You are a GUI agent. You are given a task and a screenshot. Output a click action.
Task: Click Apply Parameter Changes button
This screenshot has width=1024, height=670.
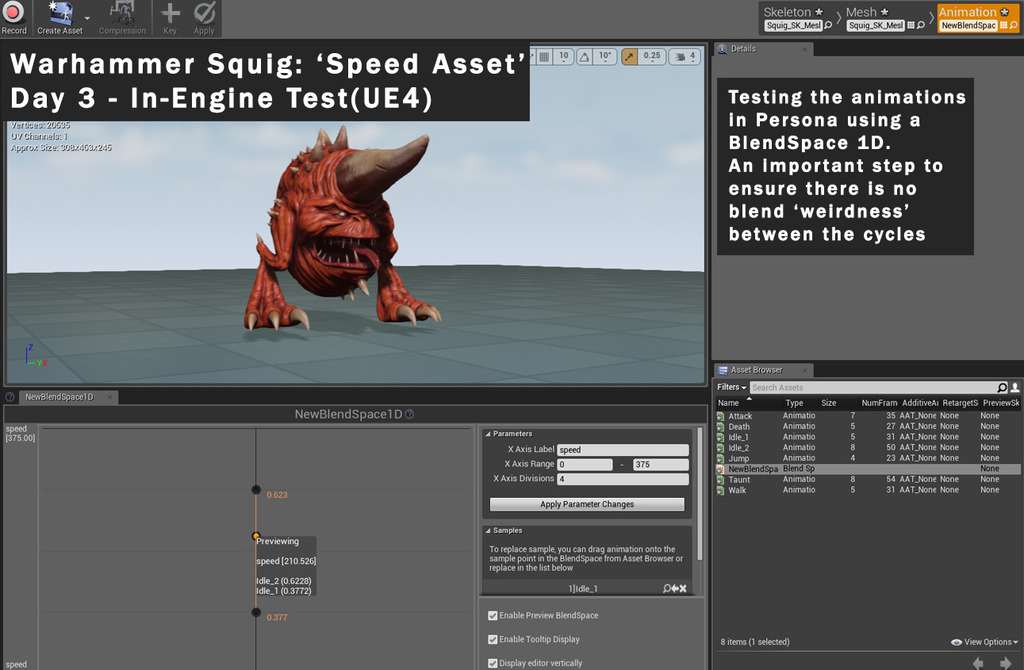tap(586, 504)
